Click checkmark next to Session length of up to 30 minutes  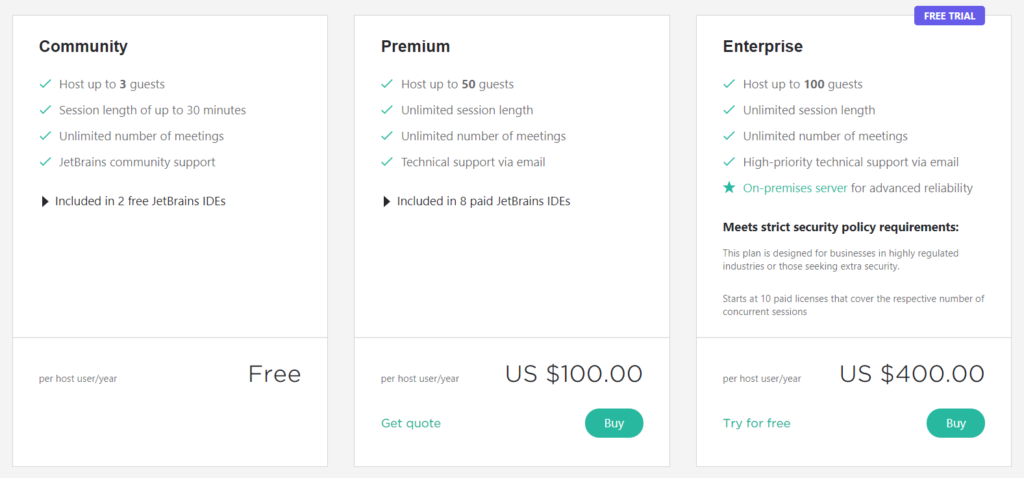point(45,110)
